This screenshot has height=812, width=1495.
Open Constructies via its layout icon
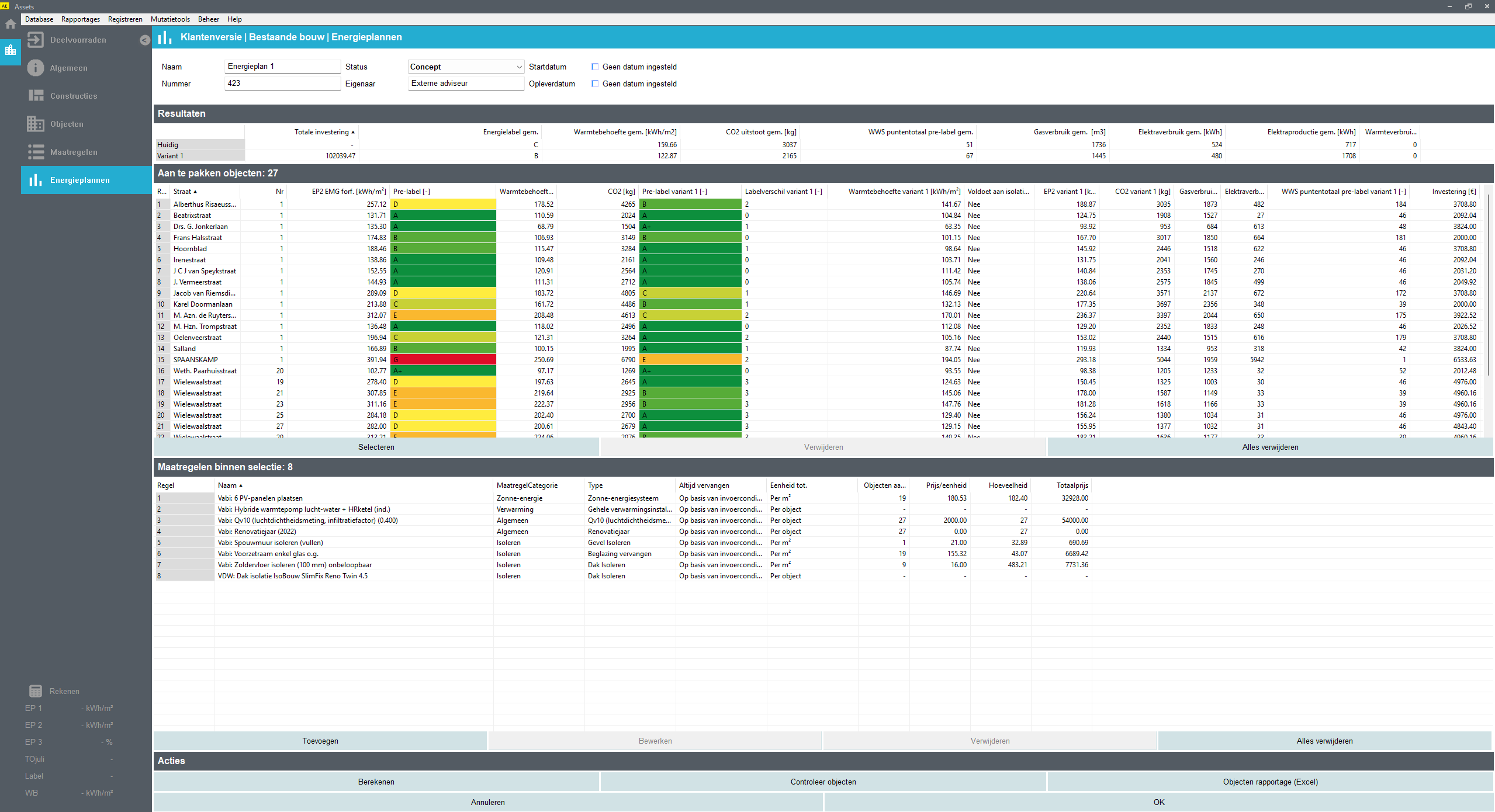click(36, 96)
